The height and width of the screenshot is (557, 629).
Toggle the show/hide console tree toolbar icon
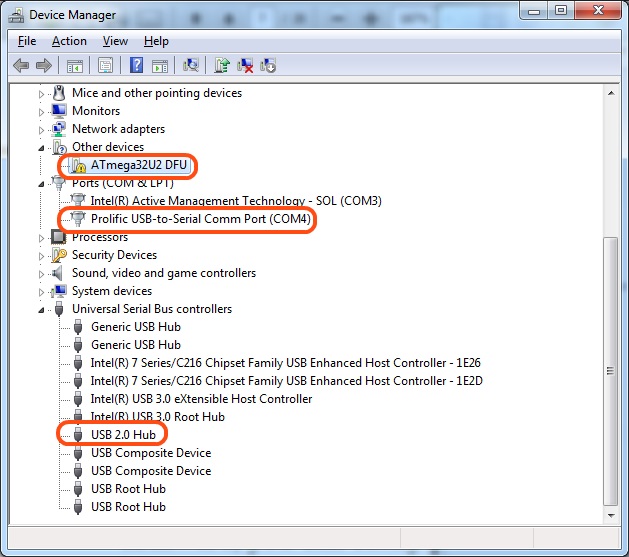click(75, 65)
